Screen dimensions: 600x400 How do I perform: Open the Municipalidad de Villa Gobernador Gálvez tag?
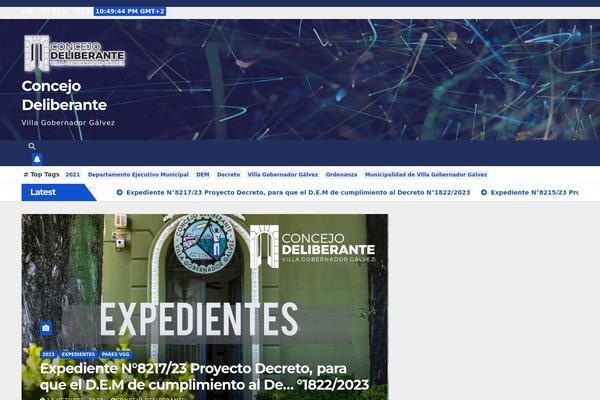coord(426,175)
